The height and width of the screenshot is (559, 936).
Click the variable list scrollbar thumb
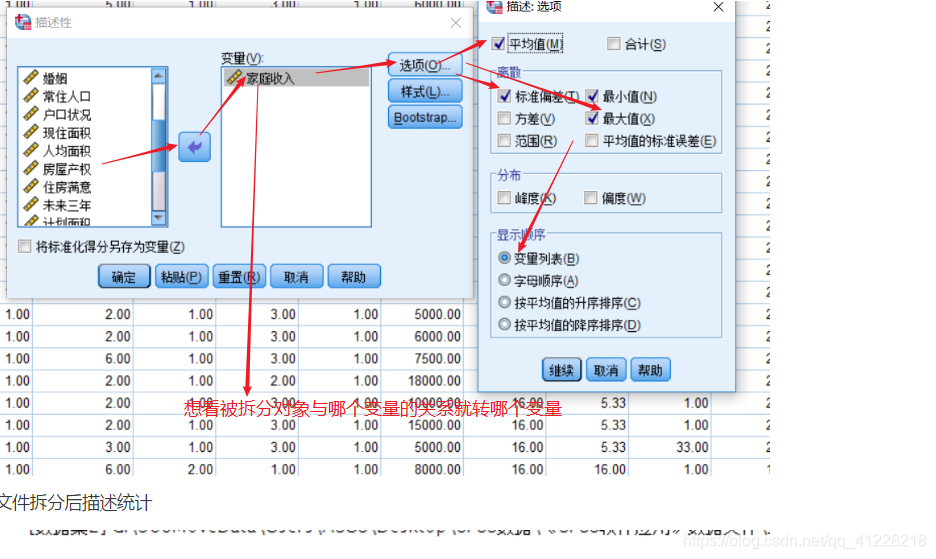tap(158, 146)
